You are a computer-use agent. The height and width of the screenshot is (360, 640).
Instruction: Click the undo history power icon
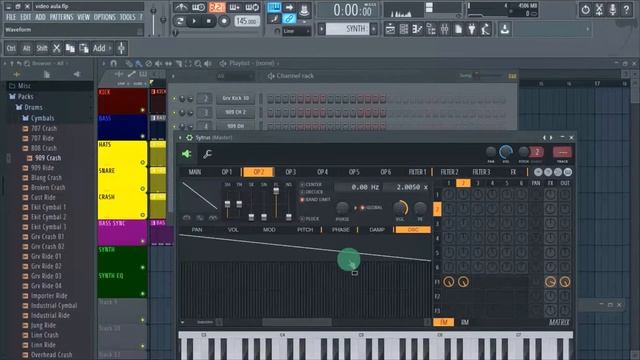tap(585, 9)
